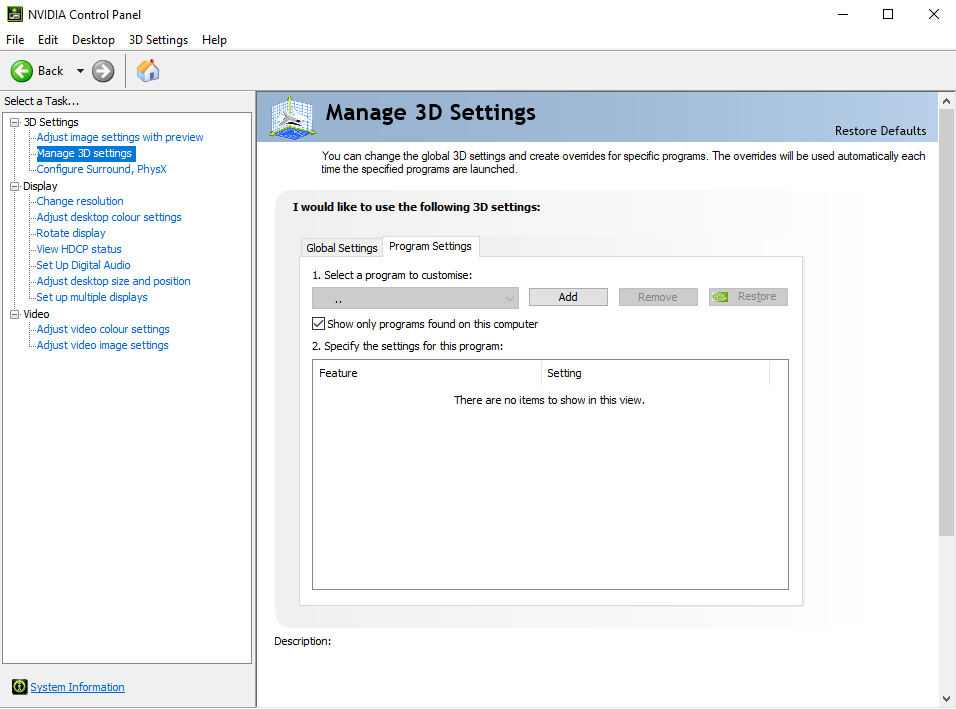Open the program selection dropdown

point(415,297)
